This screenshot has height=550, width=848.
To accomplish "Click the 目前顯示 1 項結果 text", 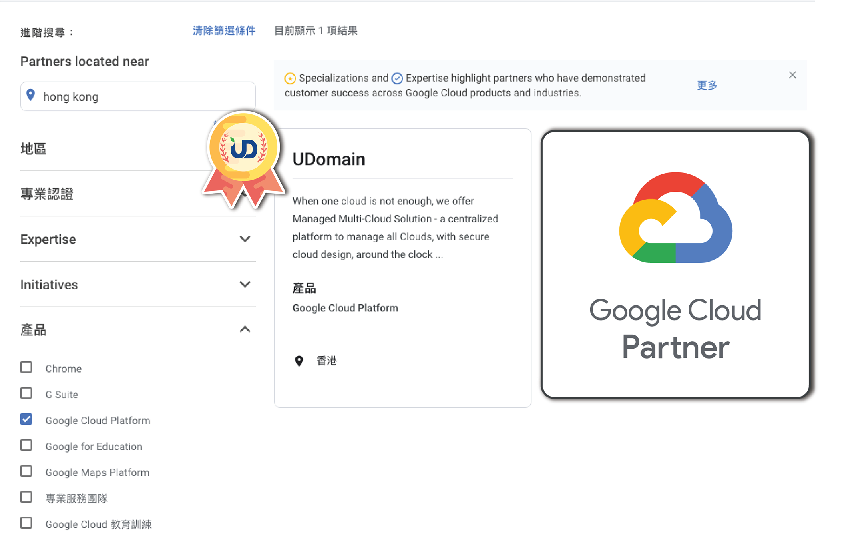I will tap(316, 31).
